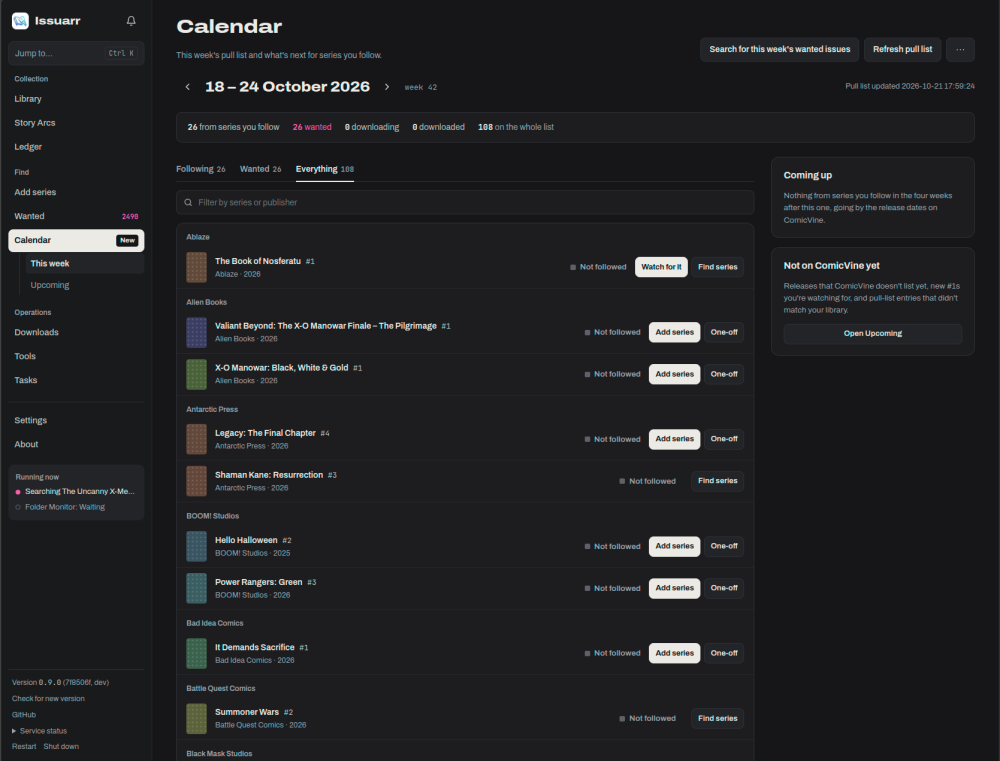The width and height of the screenshot is (1000, 761).
Task: Click the Open Upcoming button
Action: click(x=872, y=334)
